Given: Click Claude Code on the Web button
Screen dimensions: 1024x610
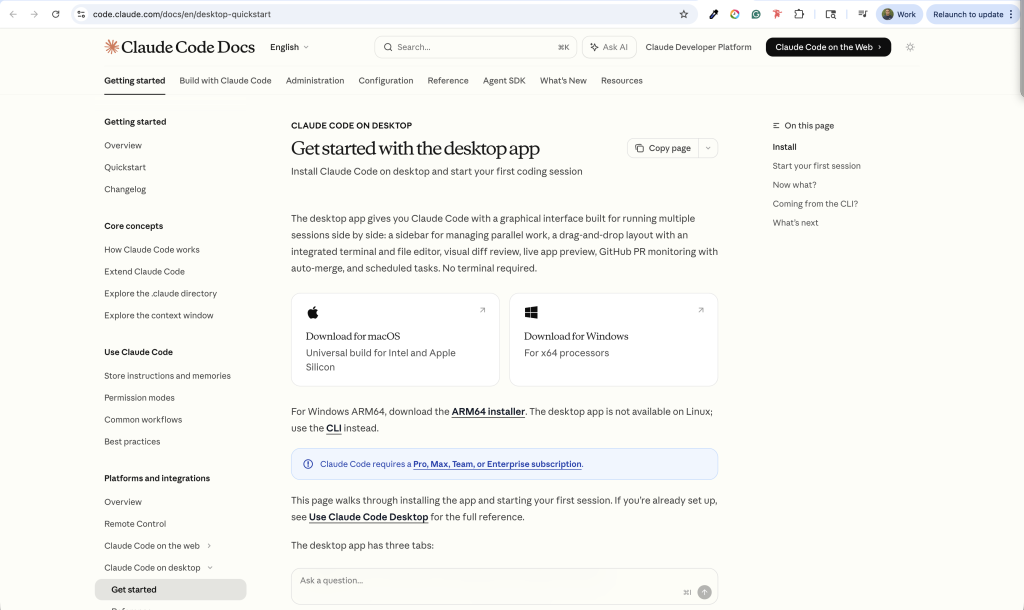Looking at the screenshot, I should click(x=828, y=47).
